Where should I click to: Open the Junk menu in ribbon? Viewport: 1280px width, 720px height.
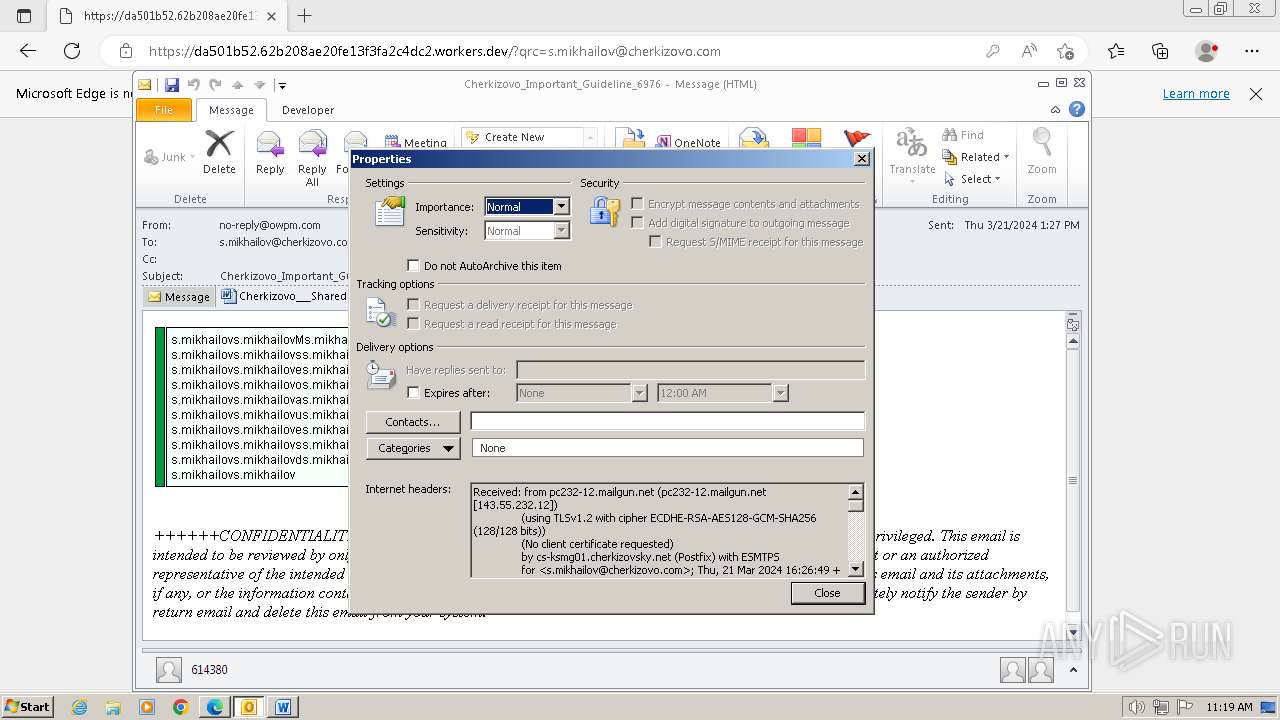(x=170, y=157)
